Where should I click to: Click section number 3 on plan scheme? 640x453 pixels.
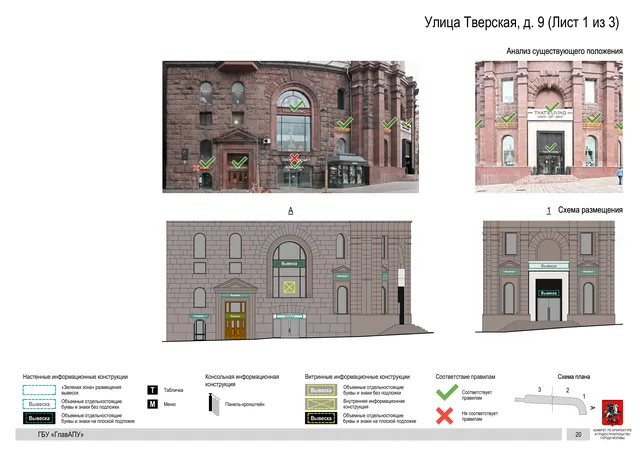tap(539, 390)
